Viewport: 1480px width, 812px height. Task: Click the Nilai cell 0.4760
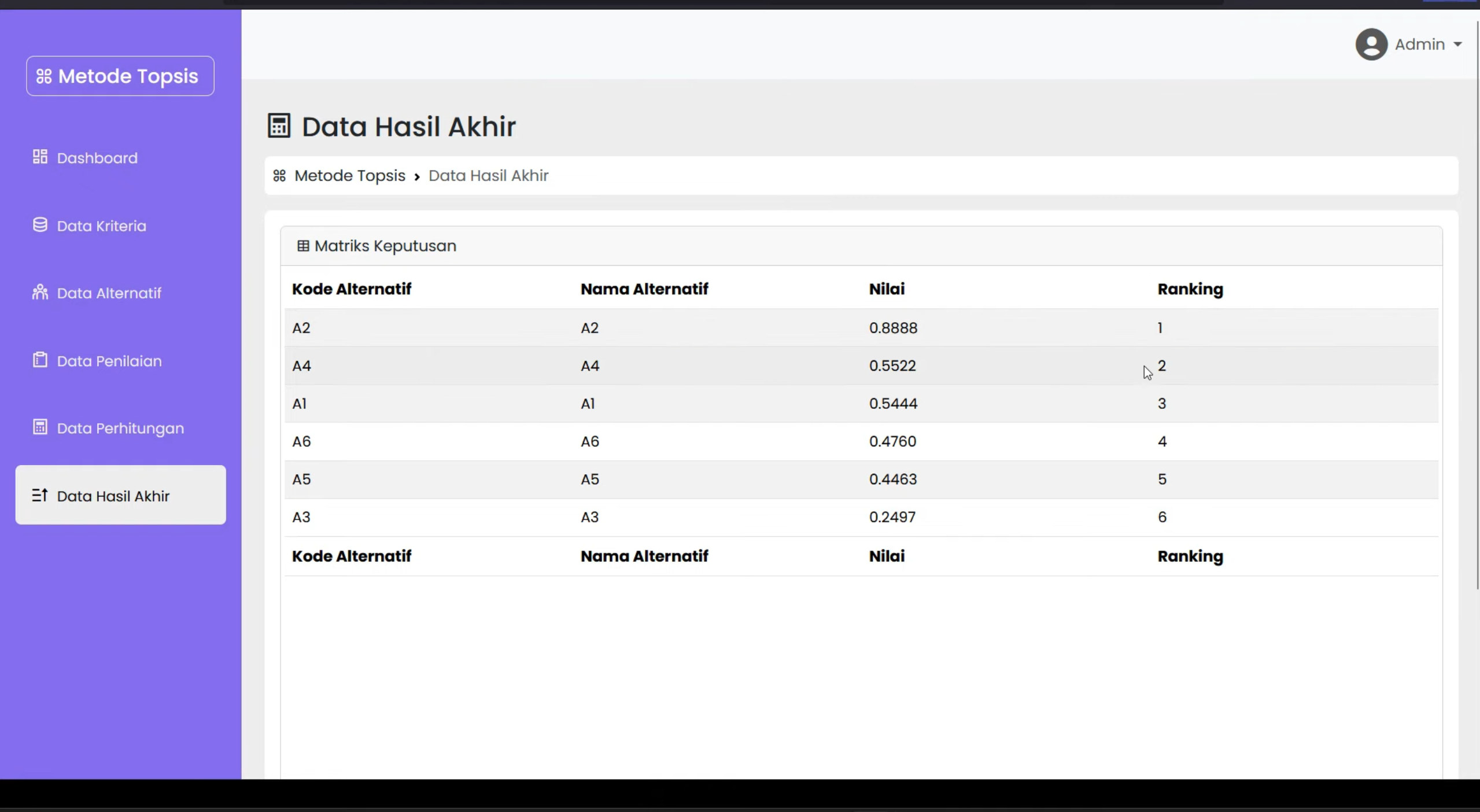[x=892, y=441]
